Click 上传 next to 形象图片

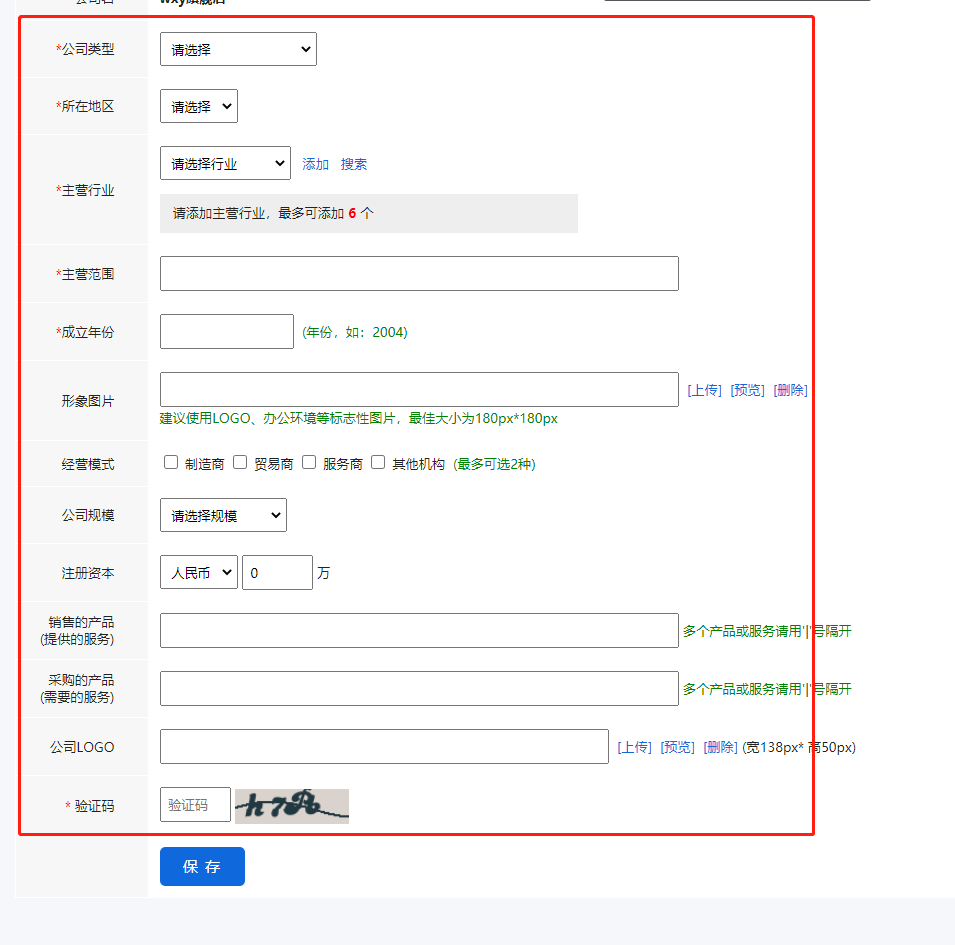pos(704,390)
